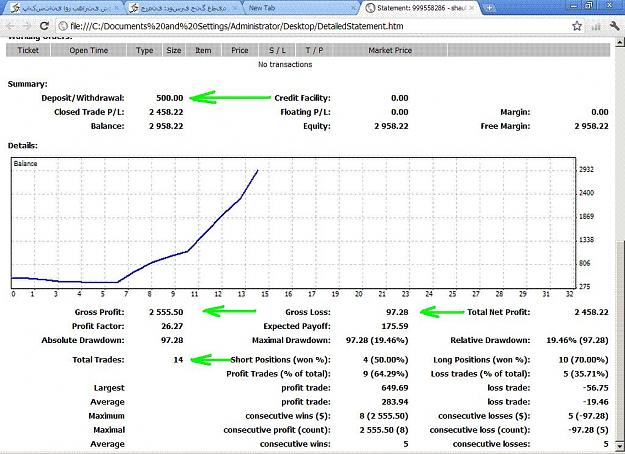
Task: Click the consecutive profit (count) label
Action: click(277, 430)
